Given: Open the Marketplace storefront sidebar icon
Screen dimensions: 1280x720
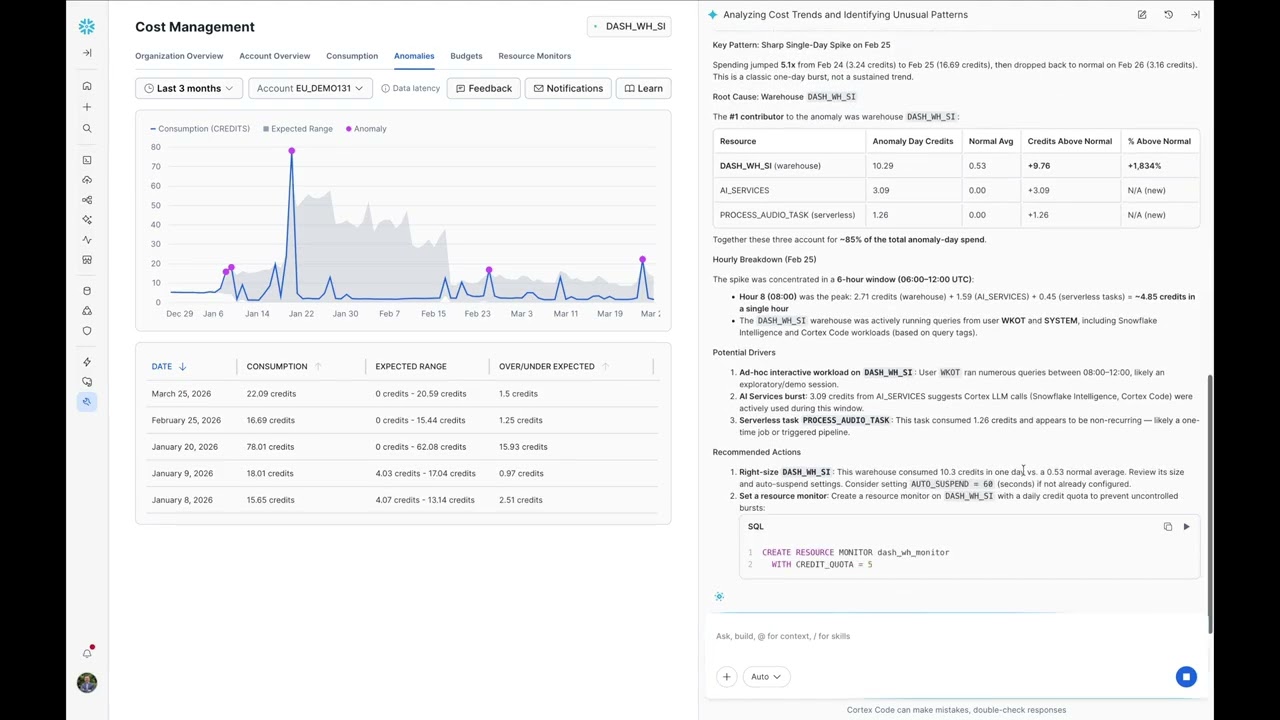Looking at the screenshot, I should (87, 260).
